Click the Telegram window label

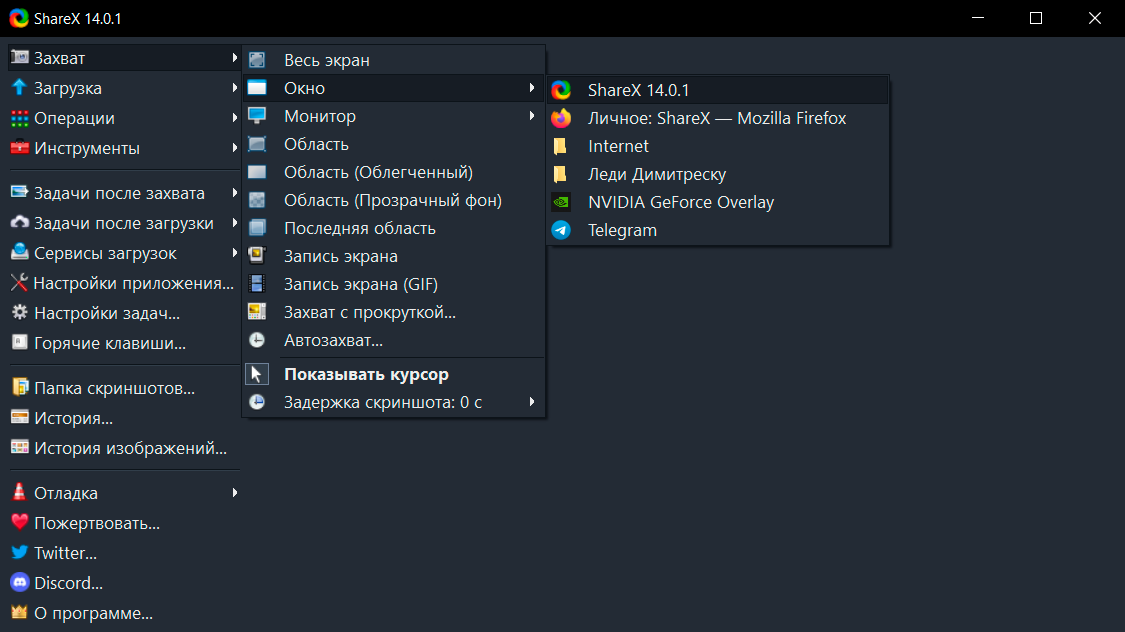point(622,230)
